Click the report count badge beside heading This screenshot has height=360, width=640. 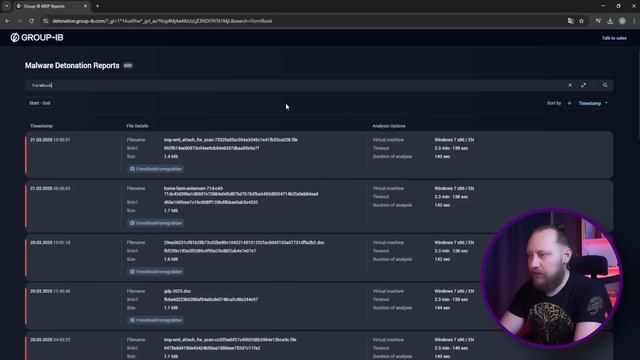128,66
